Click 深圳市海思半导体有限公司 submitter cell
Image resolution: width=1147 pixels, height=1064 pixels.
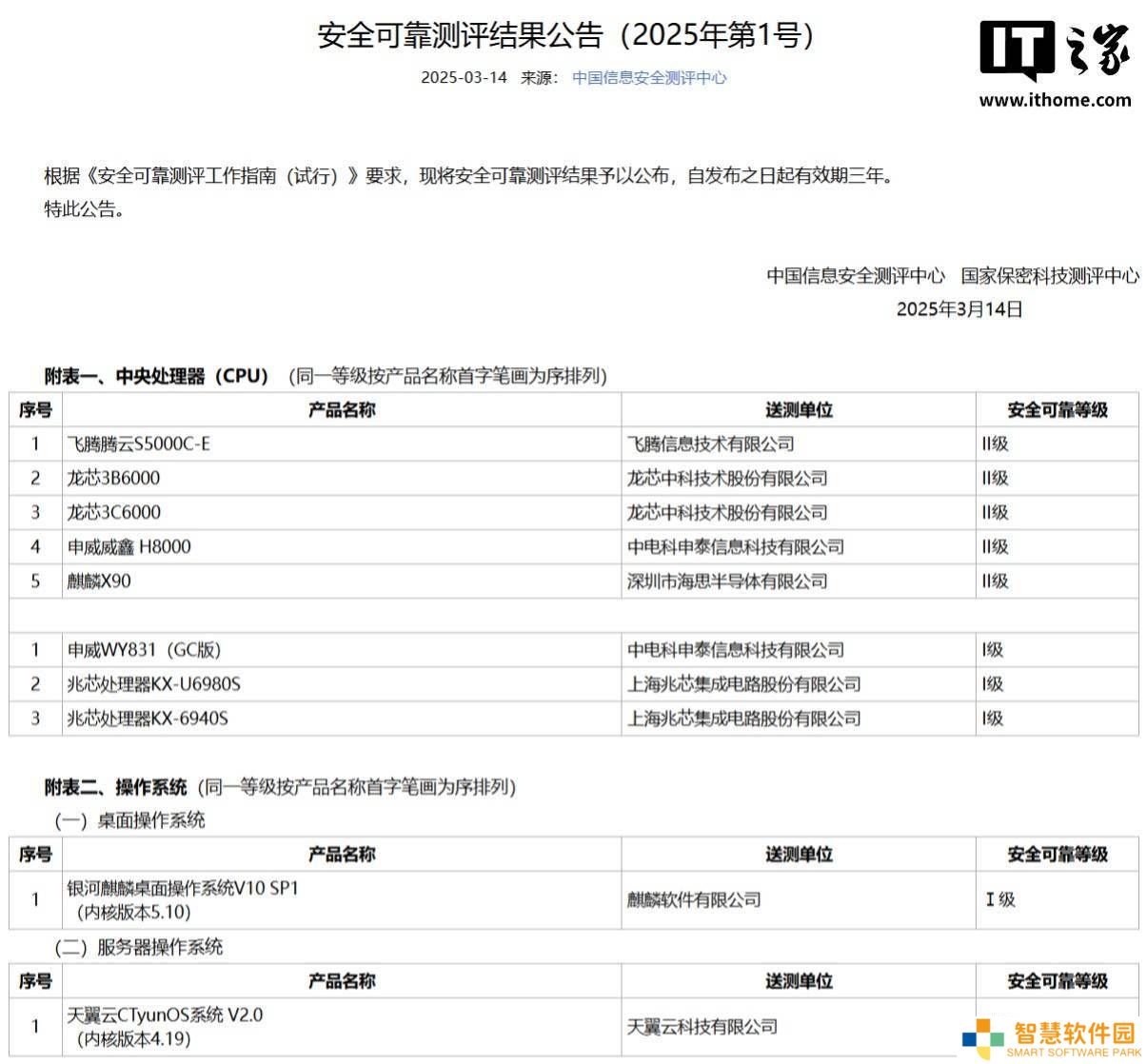pos(799,581)
